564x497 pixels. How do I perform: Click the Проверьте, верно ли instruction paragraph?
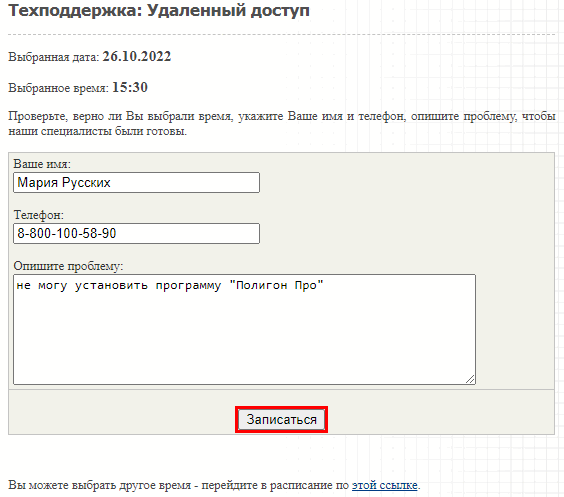(x=282, y=123)
